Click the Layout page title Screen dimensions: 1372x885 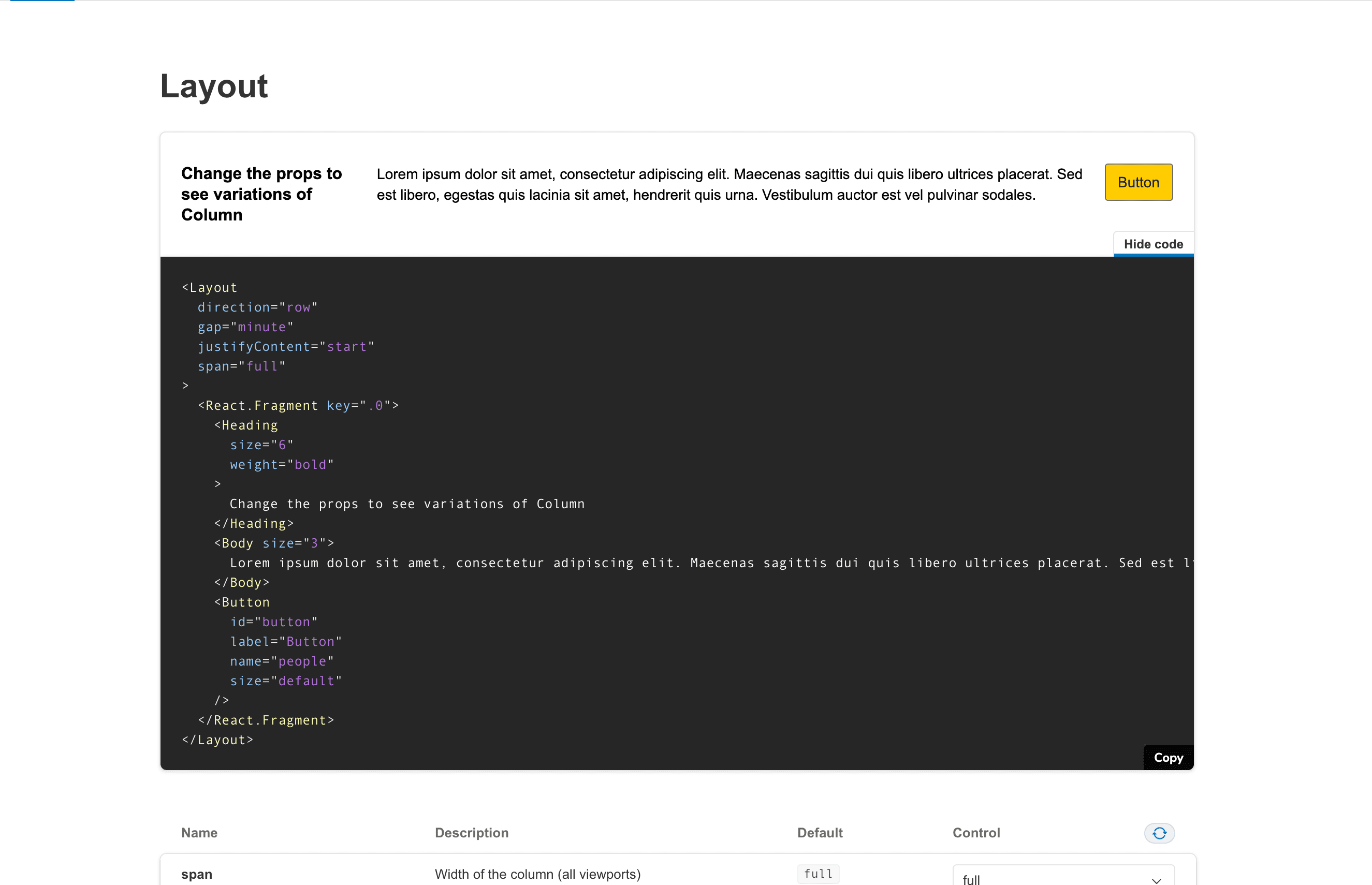[214, 86]
